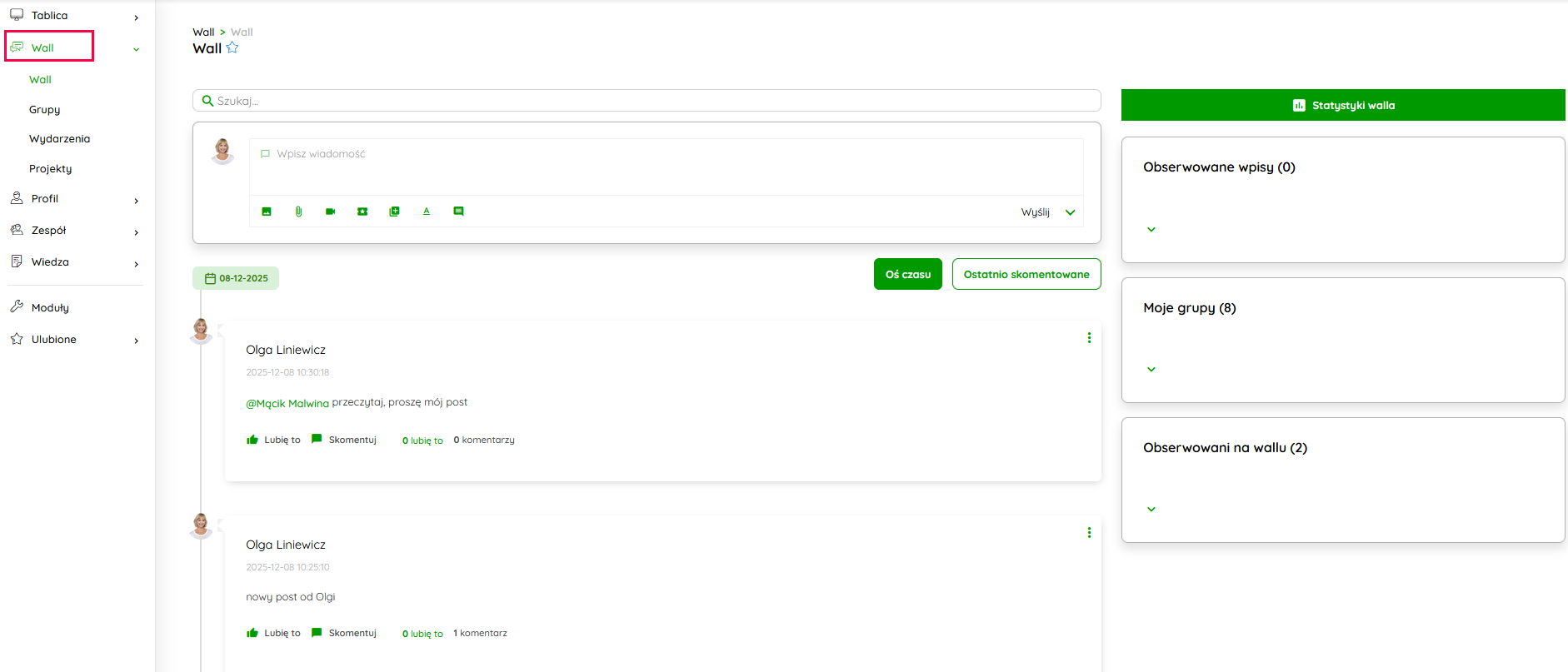Open Wydarzenia in sidebar submenu
Image resolution: width=1568 pixels, height=672 pixels.
point(60,139)
